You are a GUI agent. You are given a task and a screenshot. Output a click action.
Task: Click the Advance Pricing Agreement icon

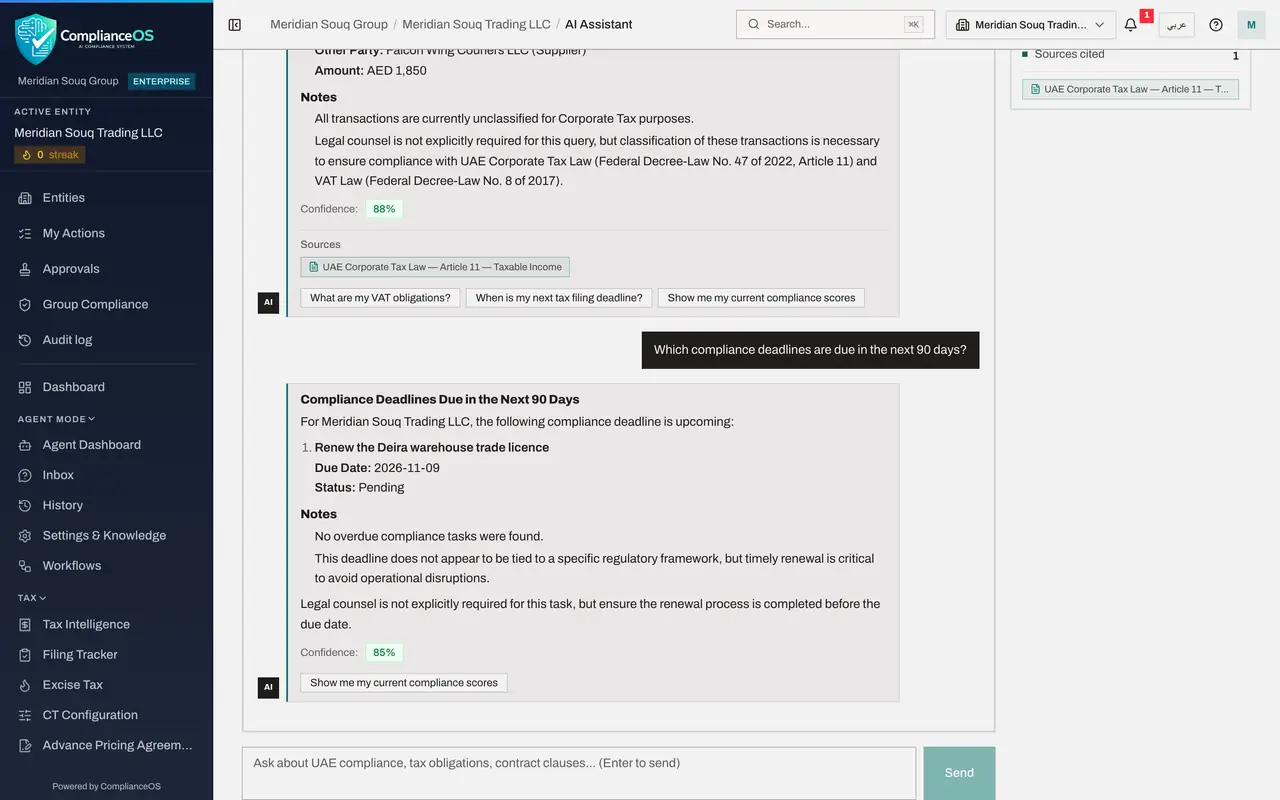click(25, 745)
